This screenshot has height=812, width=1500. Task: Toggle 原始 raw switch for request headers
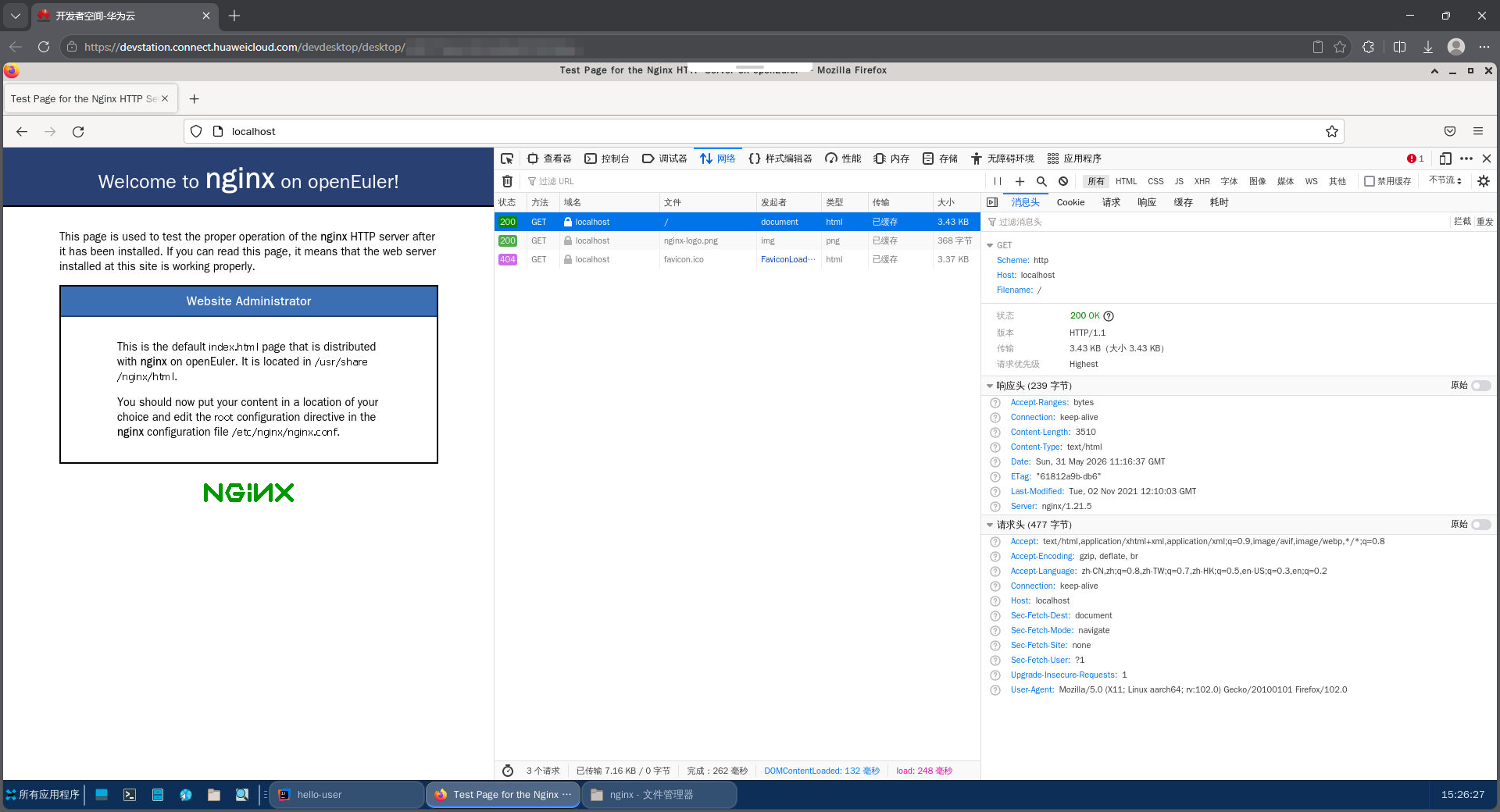1480,525
